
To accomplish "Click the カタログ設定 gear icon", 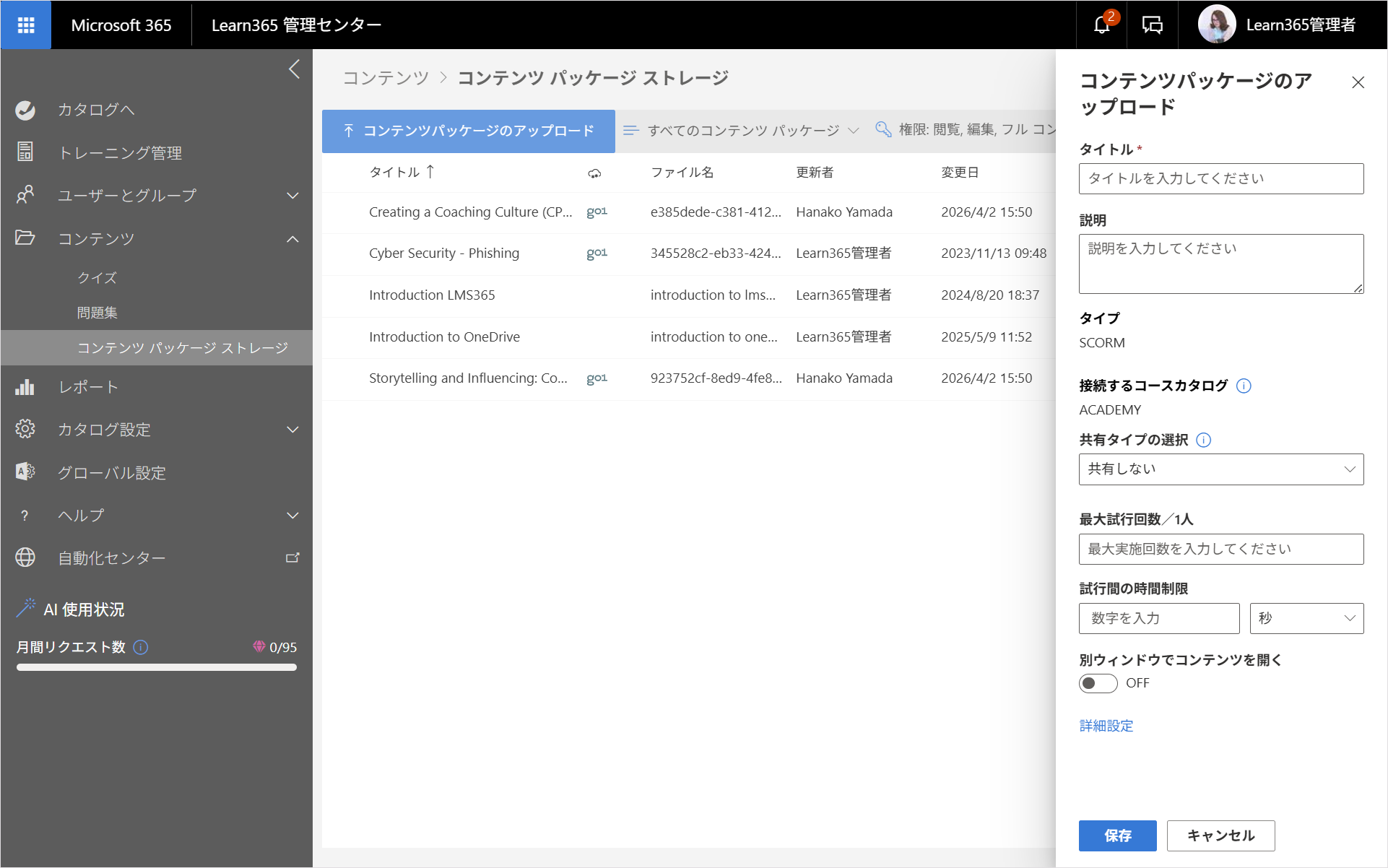I will pos(25,429).
